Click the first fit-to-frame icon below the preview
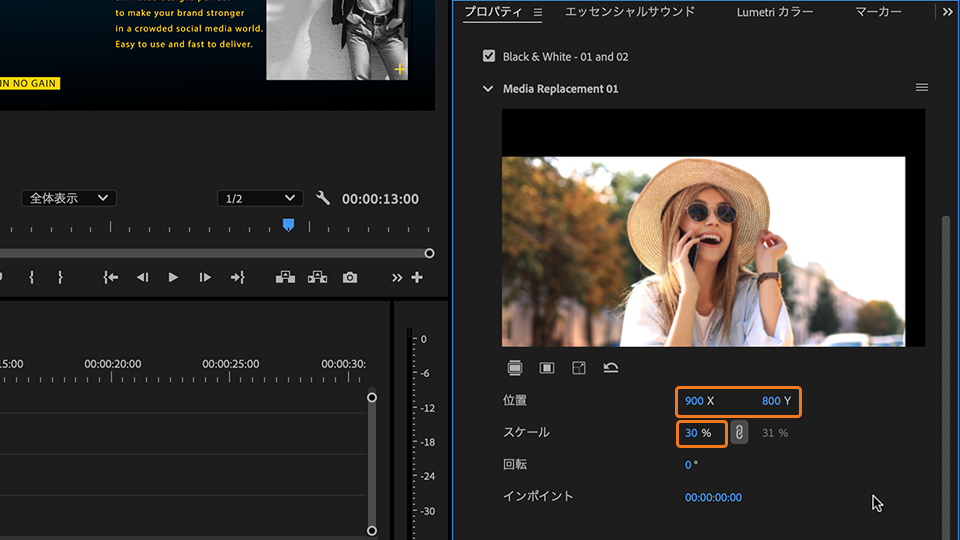The image size is (960, 540). tap(515, 368)
